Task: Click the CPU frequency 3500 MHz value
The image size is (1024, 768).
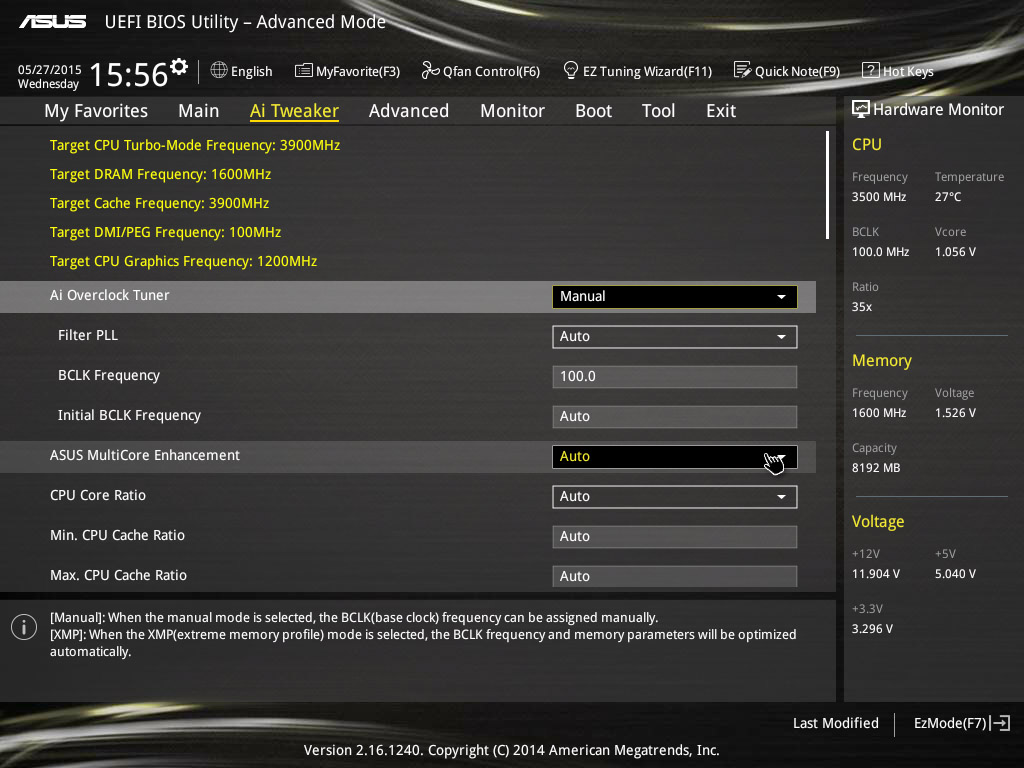Action: click(879, 197)
